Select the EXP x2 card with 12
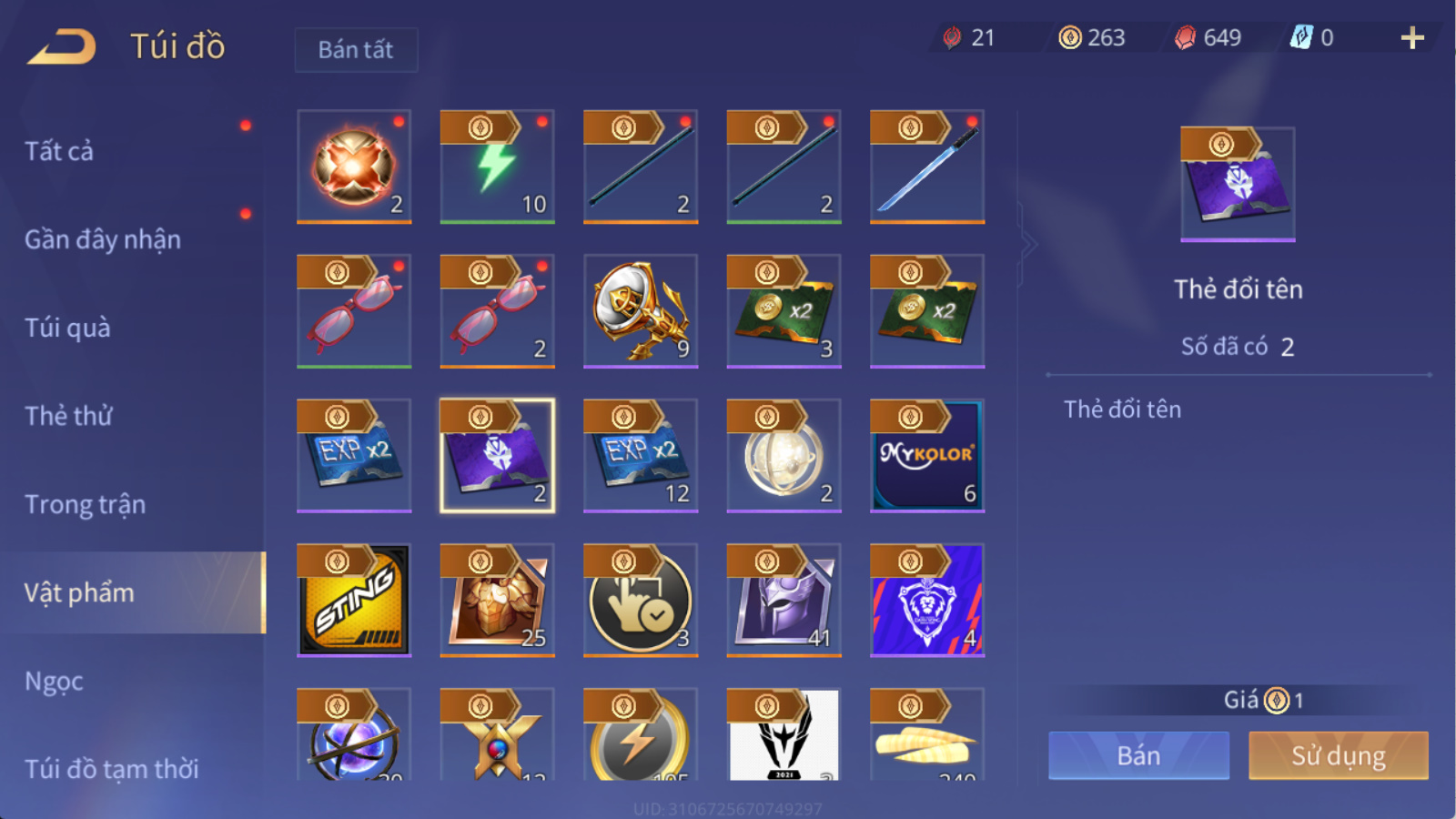 pyautogui.click(x=641, y=456)
